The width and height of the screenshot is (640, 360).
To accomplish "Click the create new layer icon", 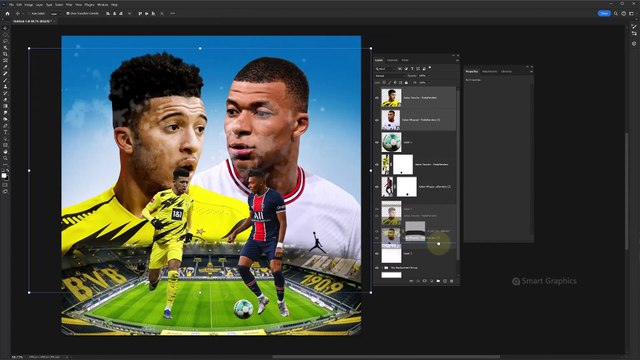I will pyautogui.click(x=445, y=281).
